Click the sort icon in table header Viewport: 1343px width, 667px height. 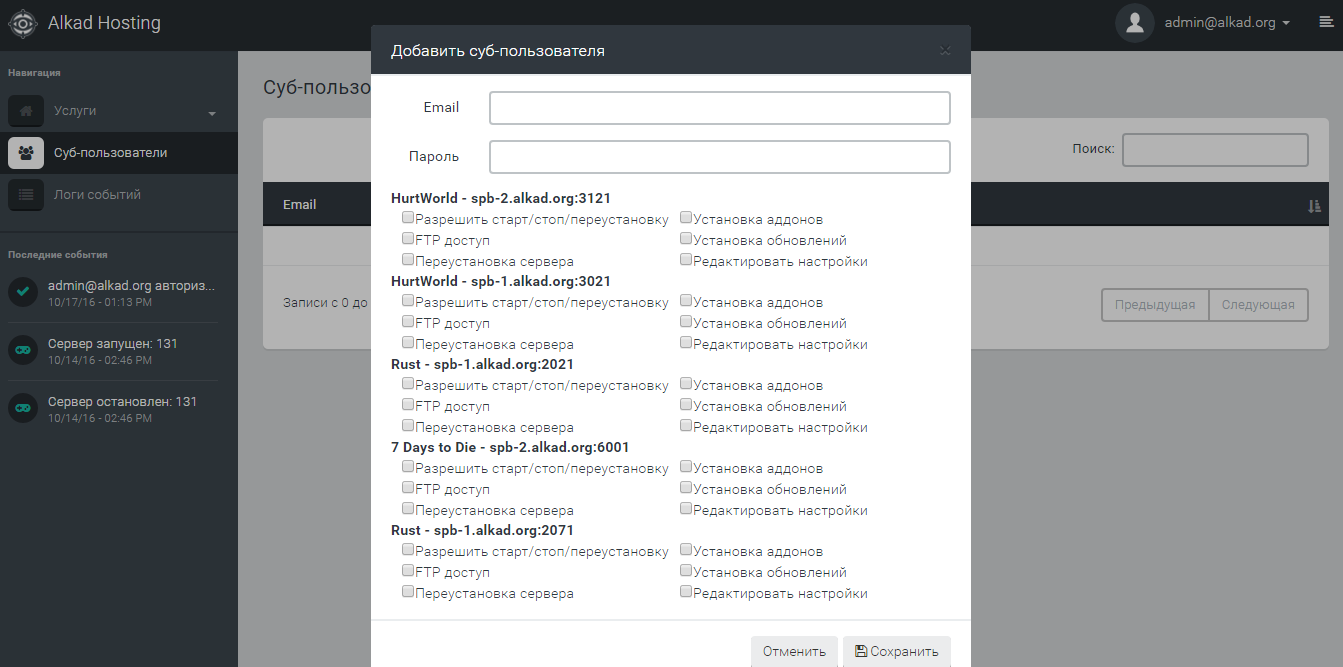click(x=1314, y=205)
